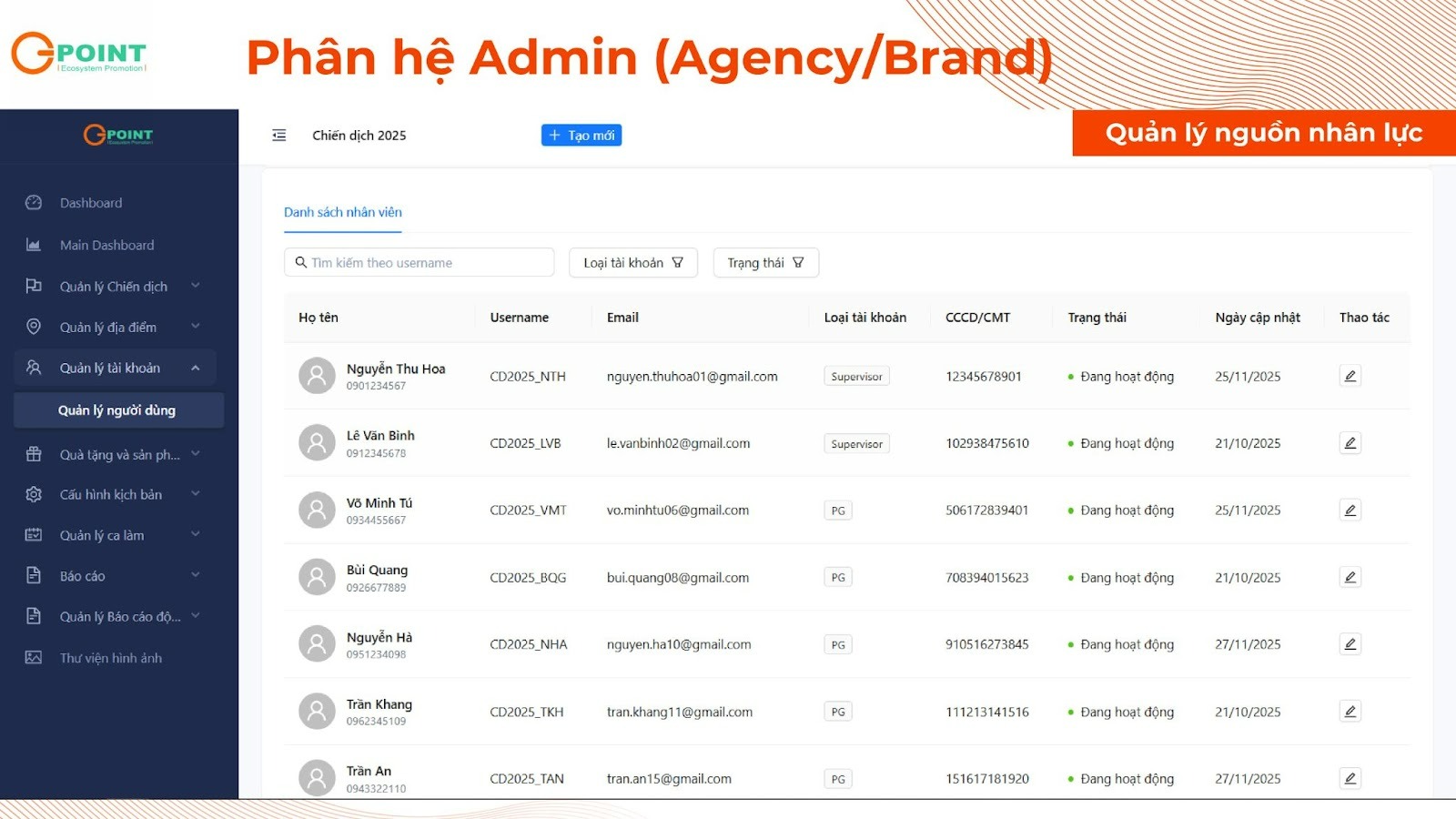Click the Supervisor tag for Nguyễn Thu Hoa
The width and height of the screenshot is (1456, 819).
856,377
